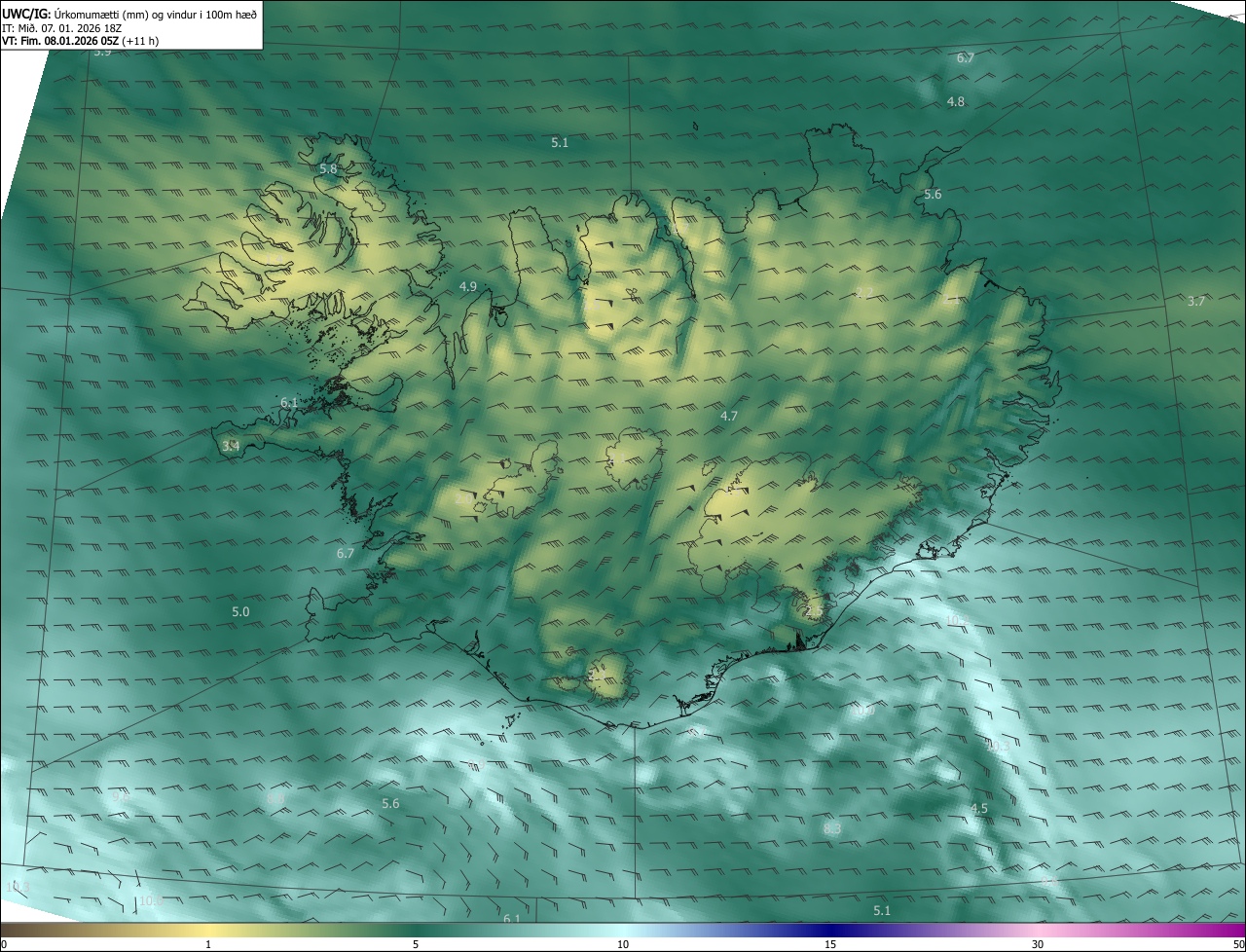This screenshot has height=952, width=1246.
Task: Click the 5.0 value label over the sea
Action: point(240,612)
